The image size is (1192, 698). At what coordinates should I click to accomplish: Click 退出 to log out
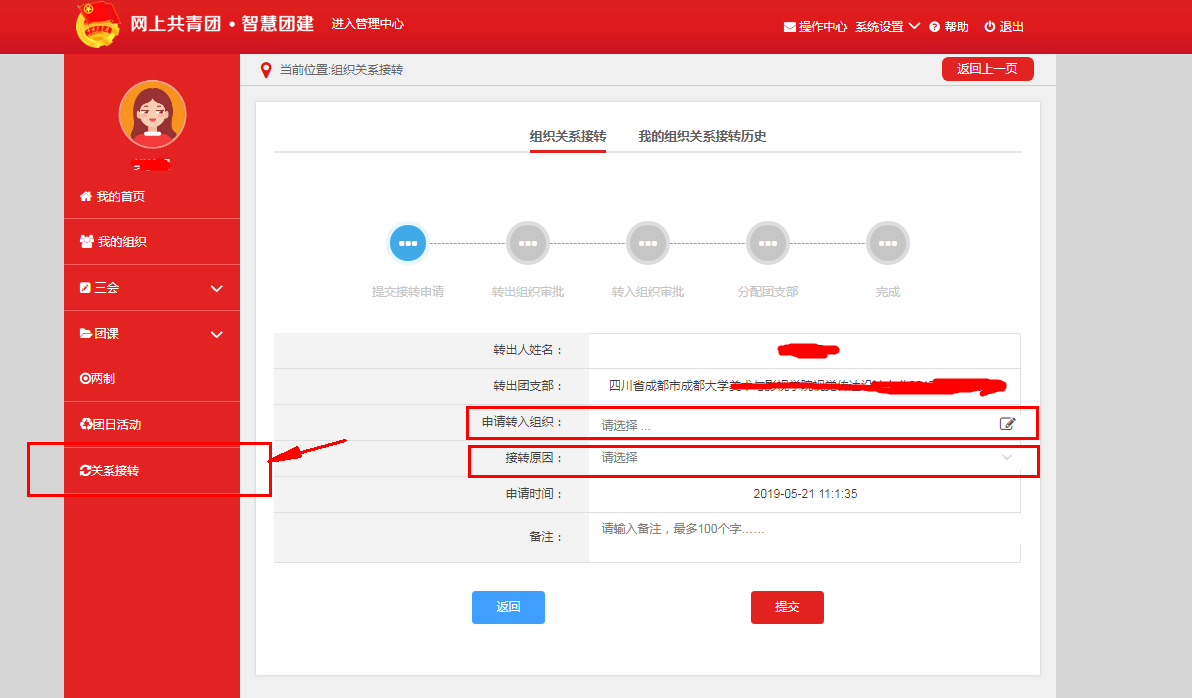[x=1003, y=27]
